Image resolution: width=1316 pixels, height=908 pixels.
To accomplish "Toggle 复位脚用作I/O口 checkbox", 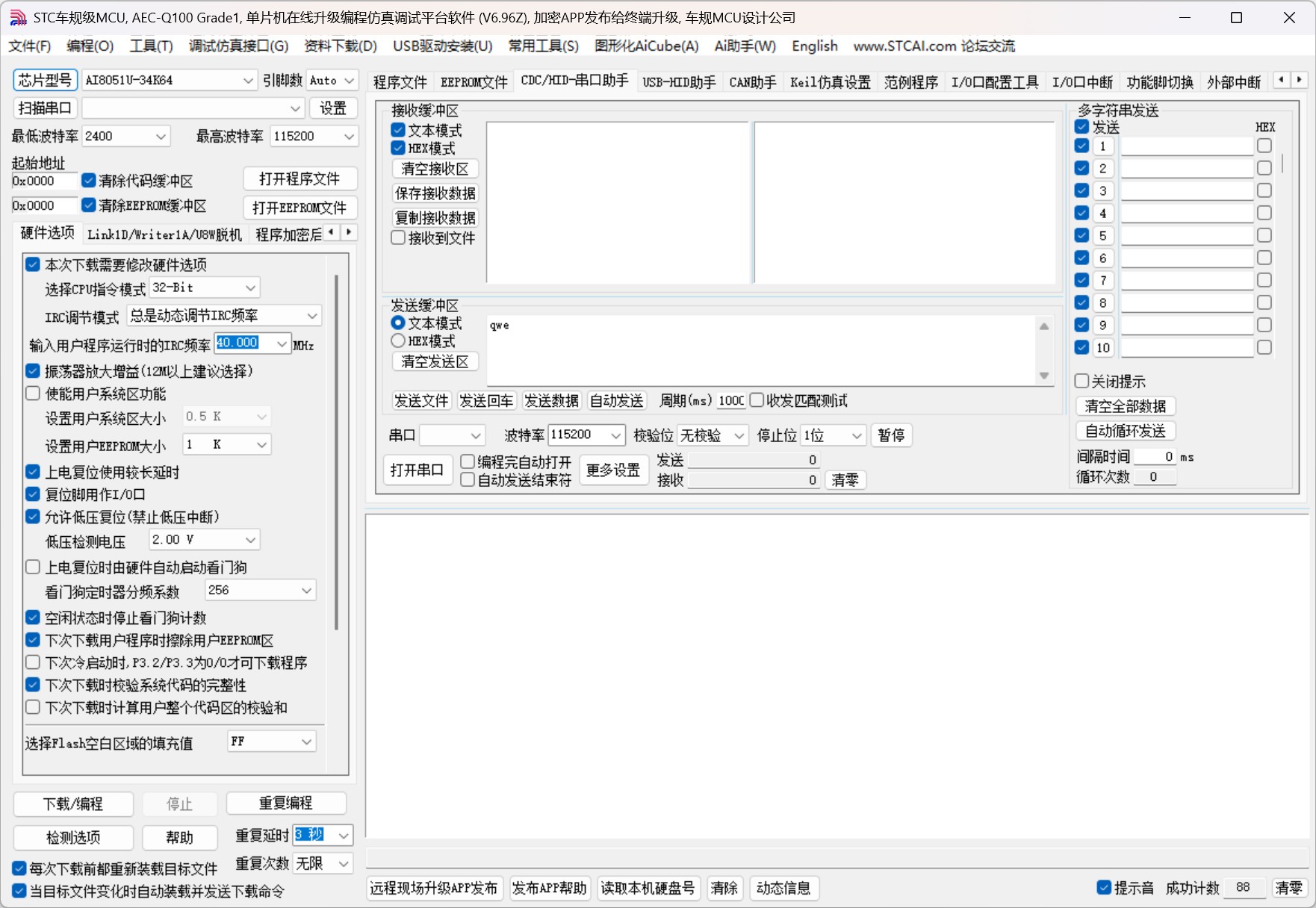I will [x=33, y=494].
